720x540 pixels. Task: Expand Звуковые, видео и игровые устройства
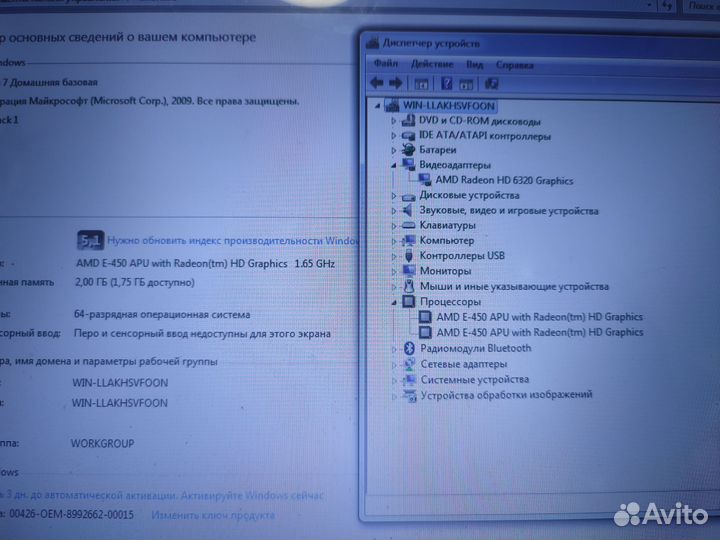pyautogui.click(x=394, y=211)
